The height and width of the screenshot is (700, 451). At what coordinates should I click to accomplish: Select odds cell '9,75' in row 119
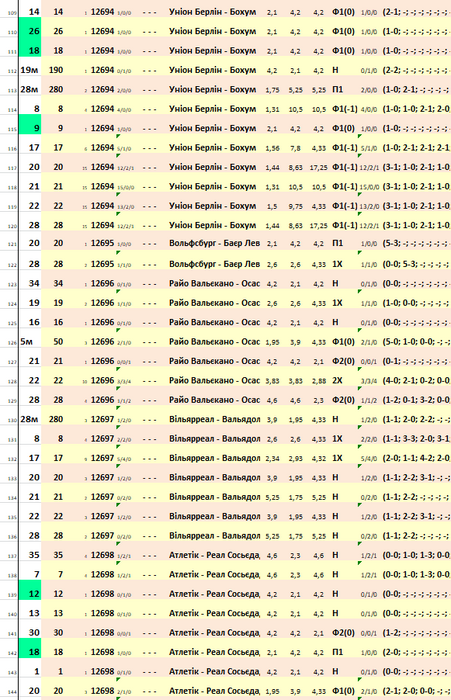coord(295,206)
